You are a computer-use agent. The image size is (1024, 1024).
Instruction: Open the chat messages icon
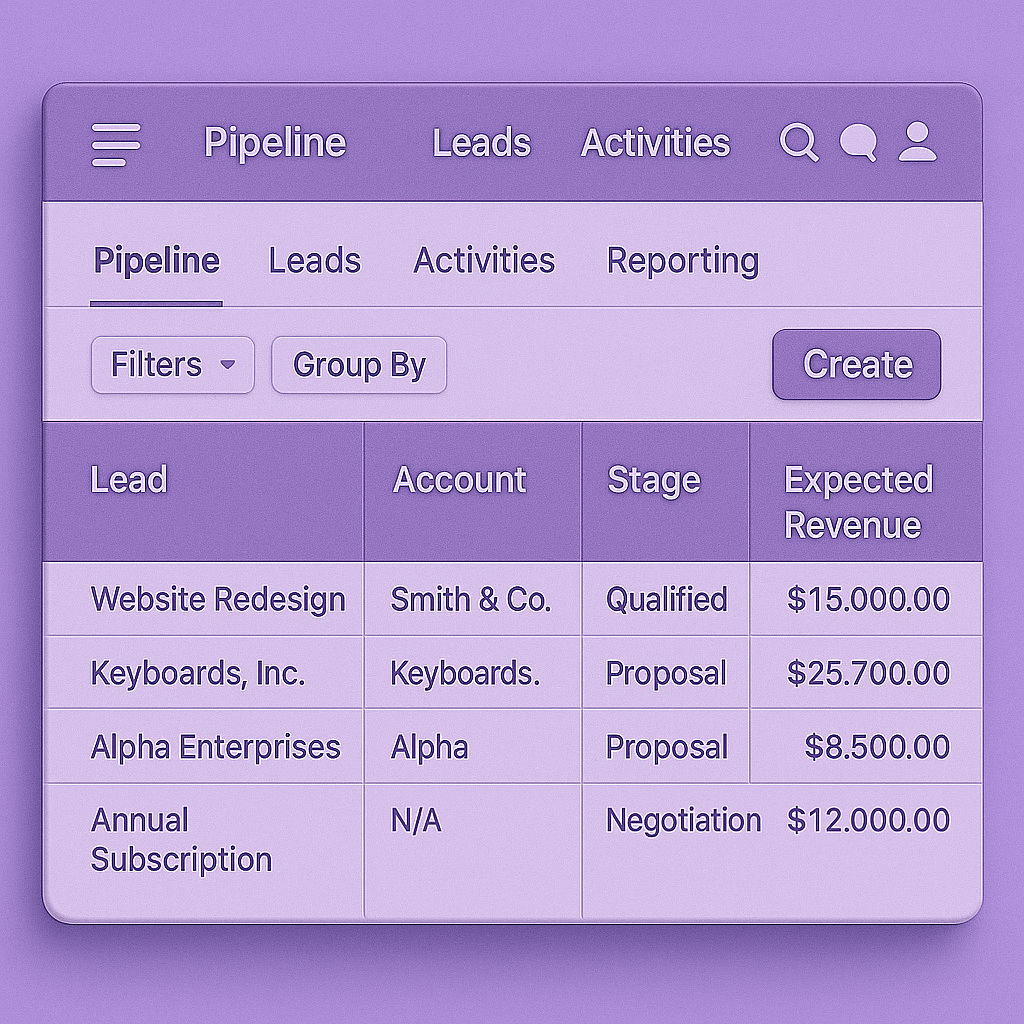(x=857, y=142)
